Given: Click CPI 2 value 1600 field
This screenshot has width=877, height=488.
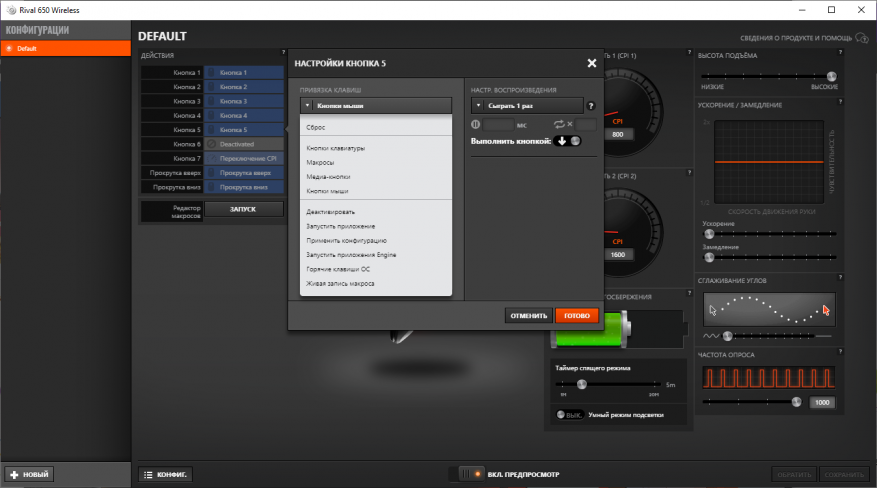Looking at the screenshot, I should tap(617, 254).
